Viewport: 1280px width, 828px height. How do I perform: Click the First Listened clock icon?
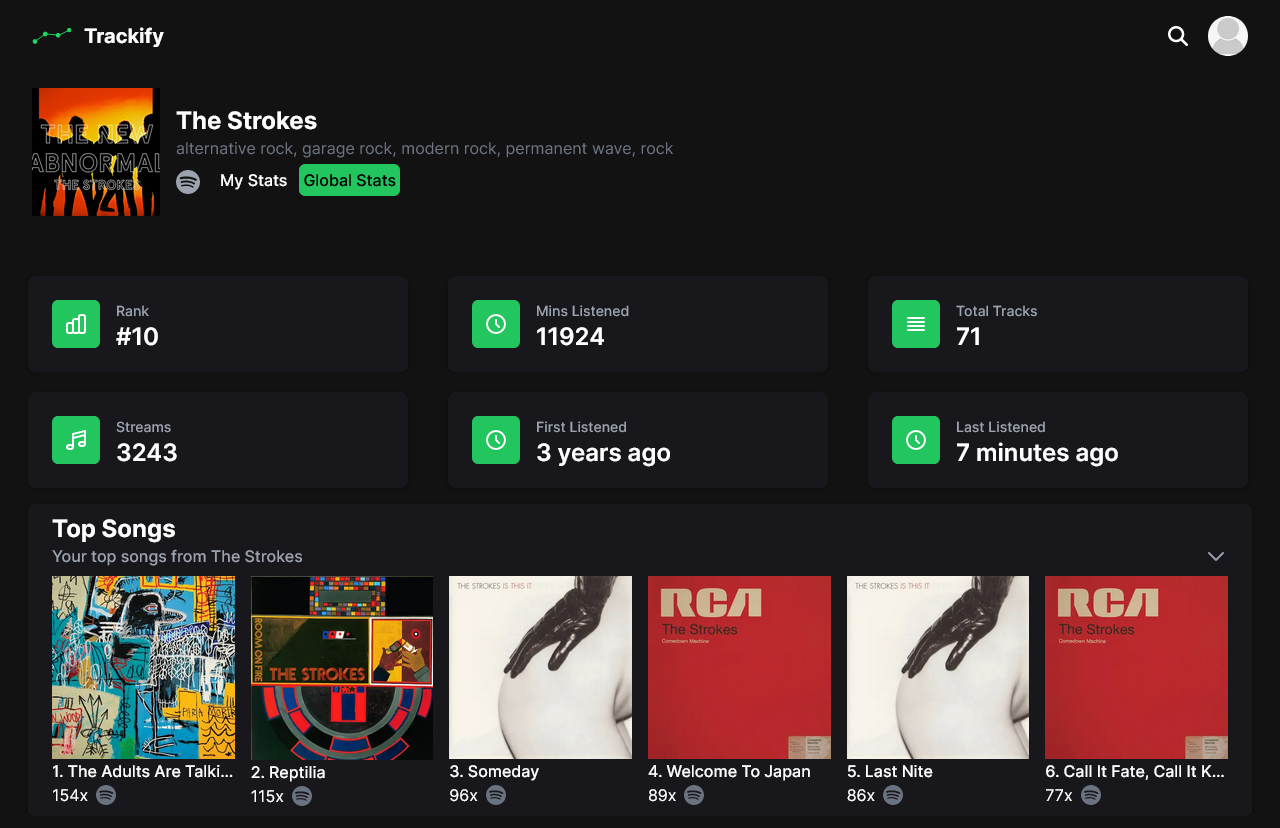click(496, 440)
